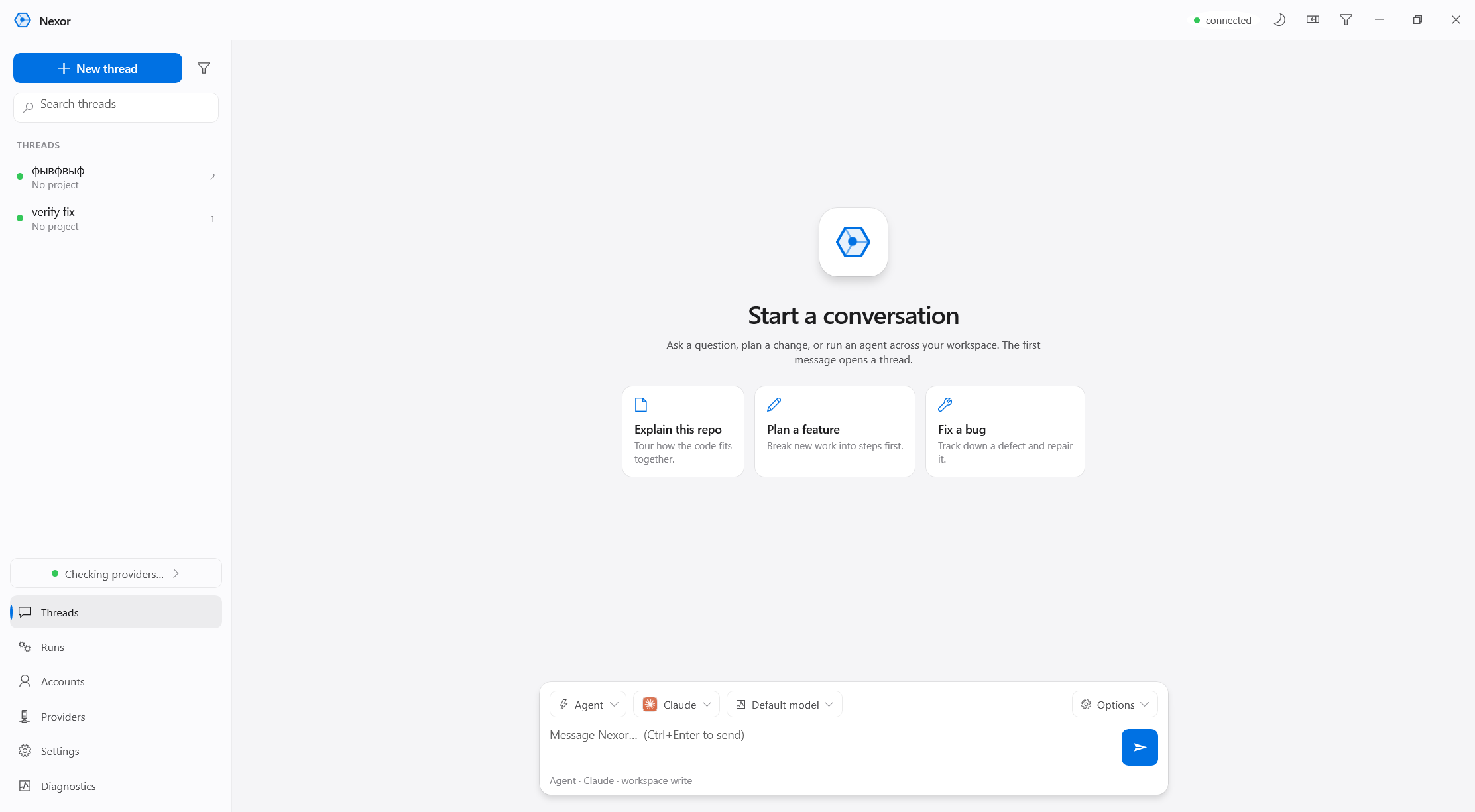This screenshot has height=812, width=1475.
Task: Click the 'Agent · Claude · workspace write' footer
Action: click(x=620, y=780)
